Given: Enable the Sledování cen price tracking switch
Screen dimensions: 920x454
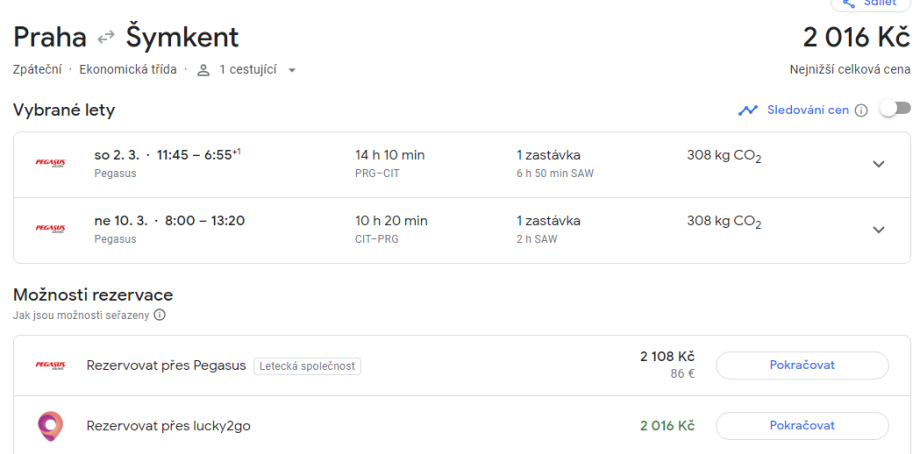Looking at the screenshot, I should point(894,109).
